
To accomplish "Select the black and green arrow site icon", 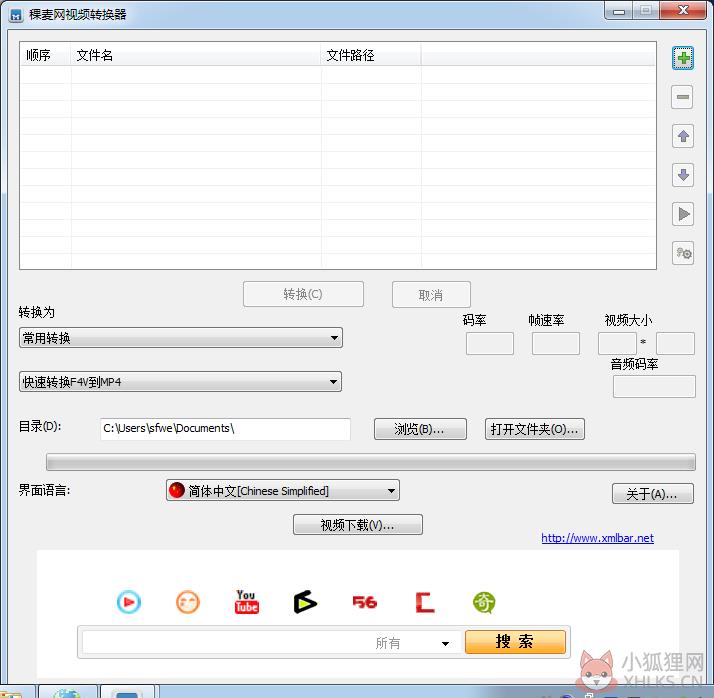I will [x=305, y=602].
